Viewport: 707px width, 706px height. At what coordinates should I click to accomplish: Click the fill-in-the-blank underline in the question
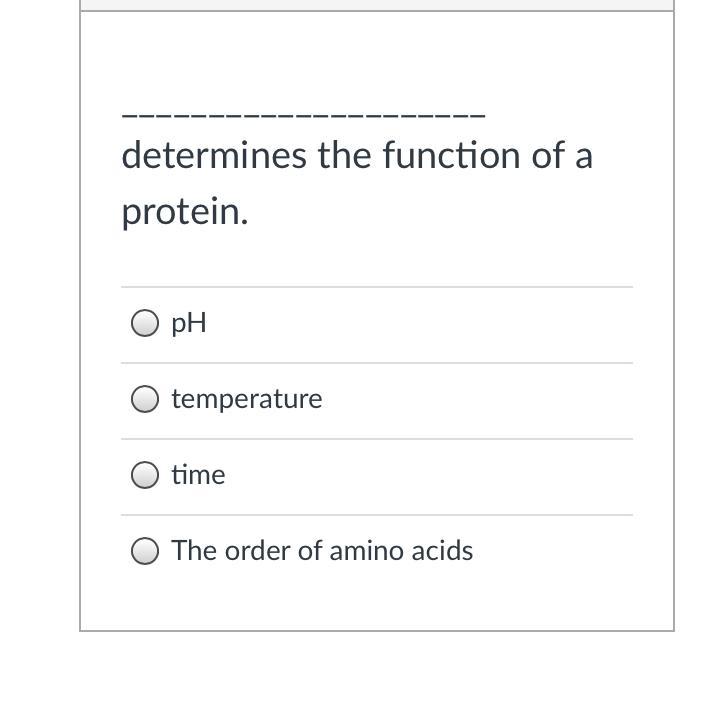(x=303, y=115)
